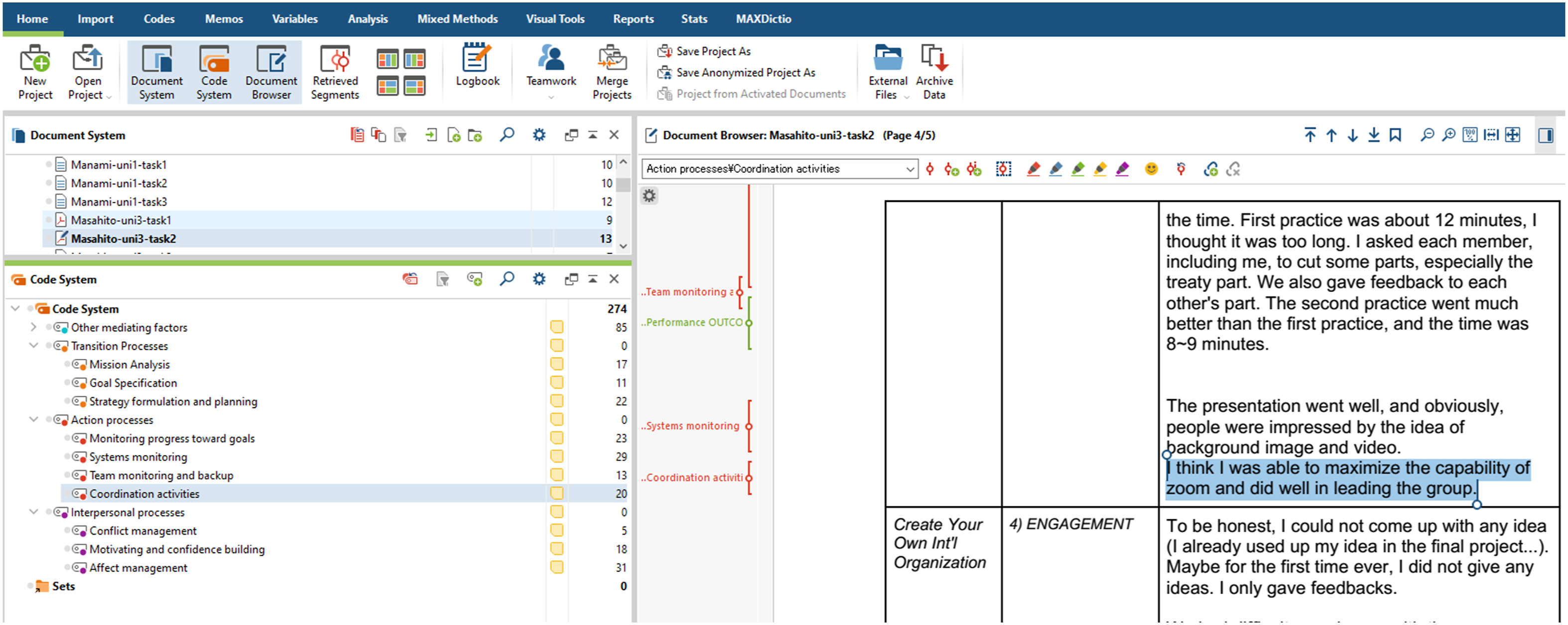Image resolution: width=1568 pixels, height=625 pixels.
Task: Collapse the Action processes code
Action: 33,420
